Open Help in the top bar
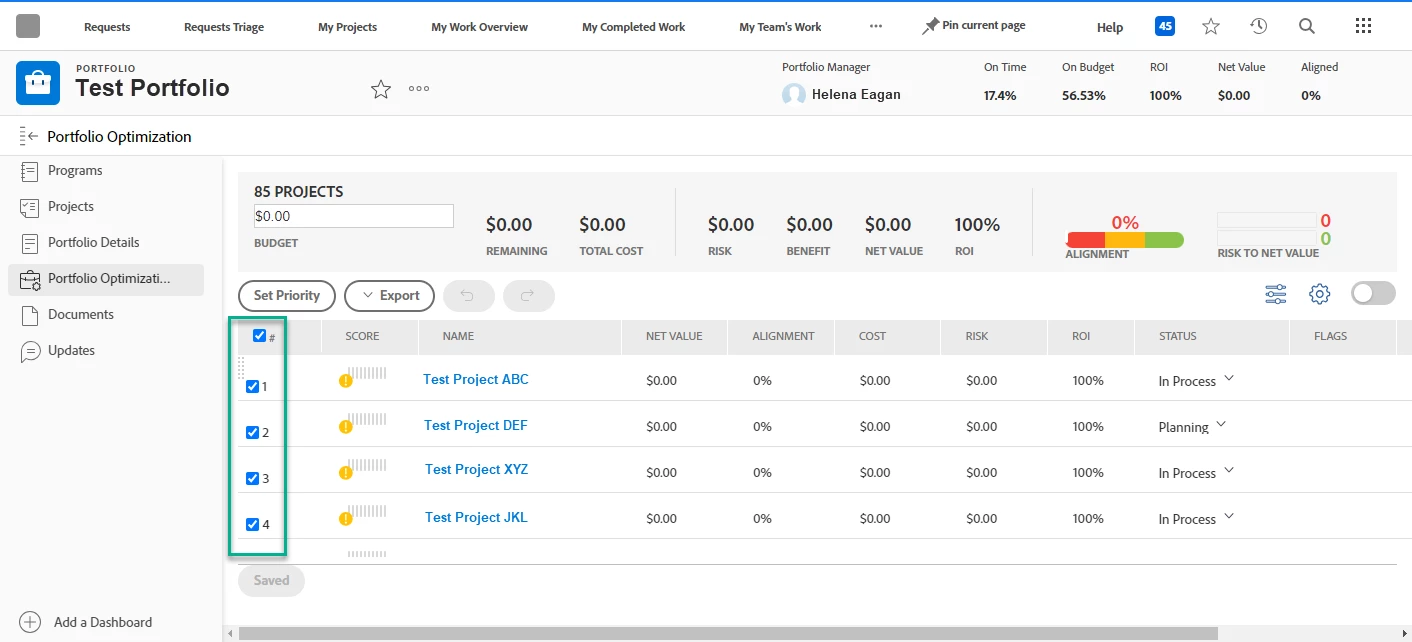 click(1110, 28)
